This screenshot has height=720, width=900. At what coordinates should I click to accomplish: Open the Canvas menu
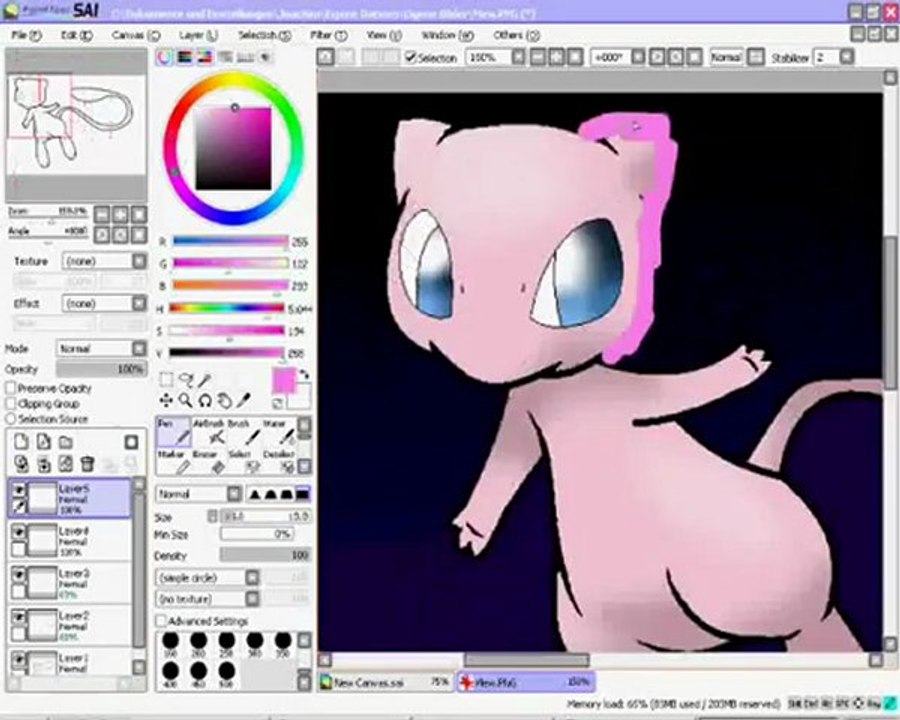(135, 36)
